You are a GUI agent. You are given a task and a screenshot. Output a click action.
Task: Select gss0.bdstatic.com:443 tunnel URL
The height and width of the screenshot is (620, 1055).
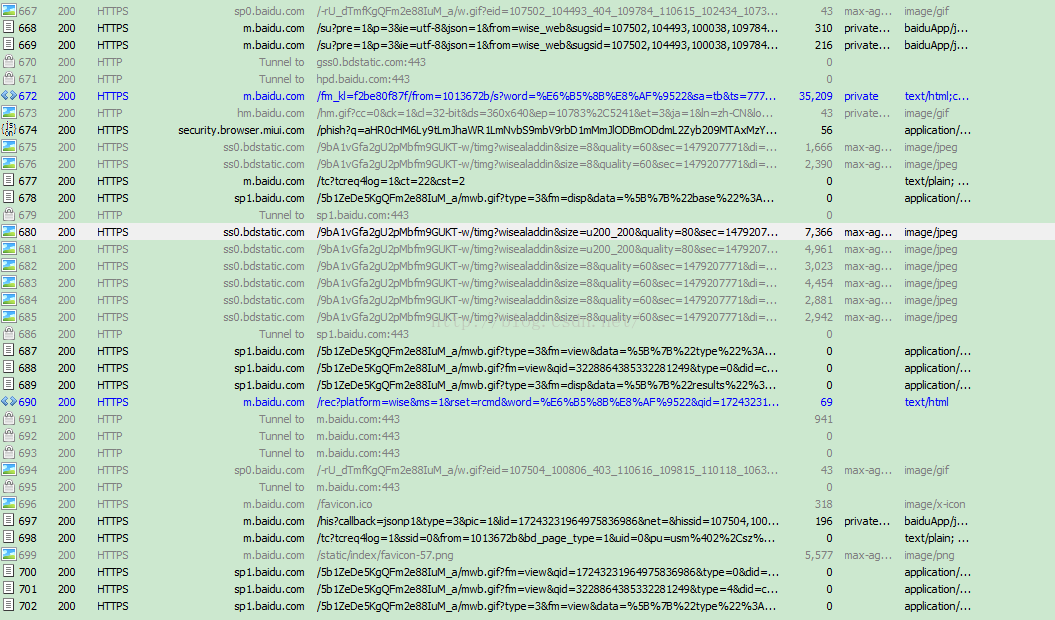click(371, 62)
